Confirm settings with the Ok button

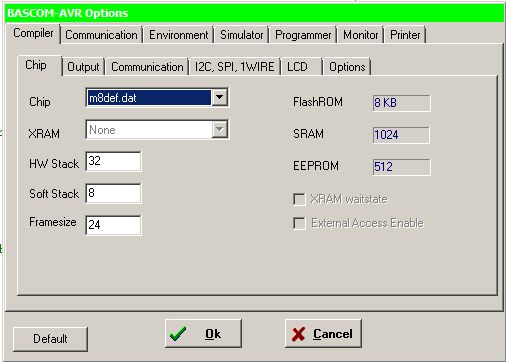coord(203,333)
